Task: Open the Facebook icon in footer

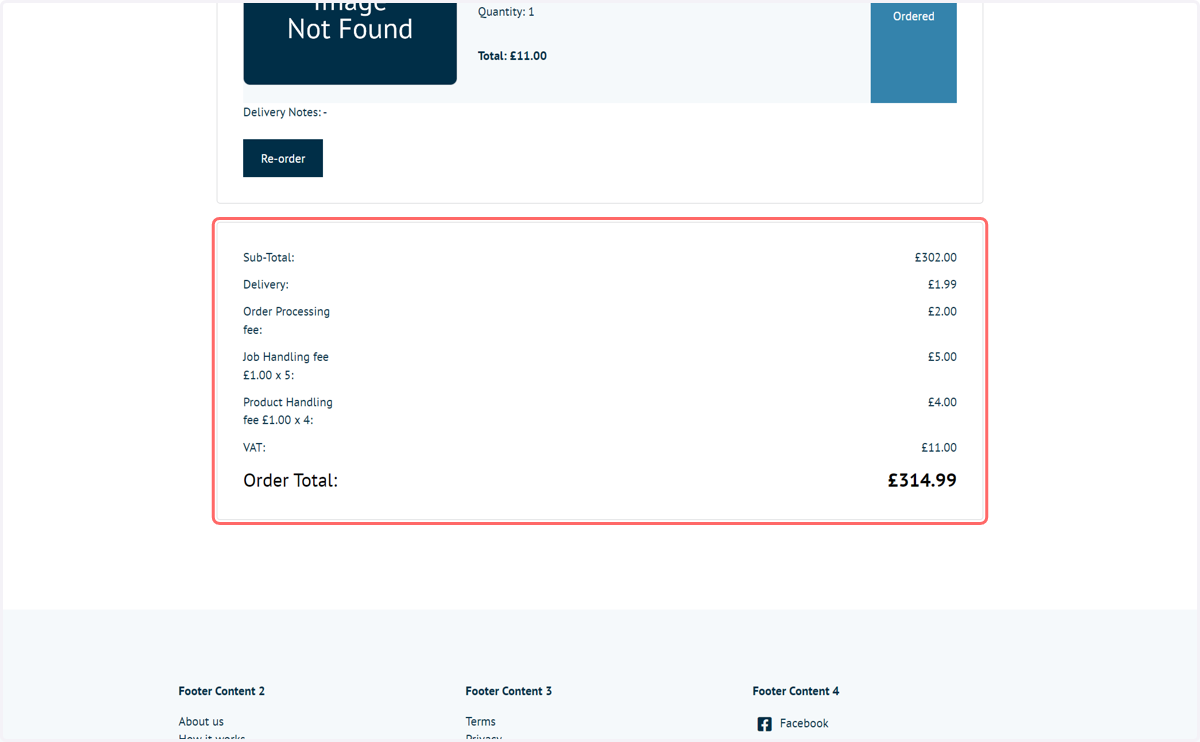Action: [764, 724]
